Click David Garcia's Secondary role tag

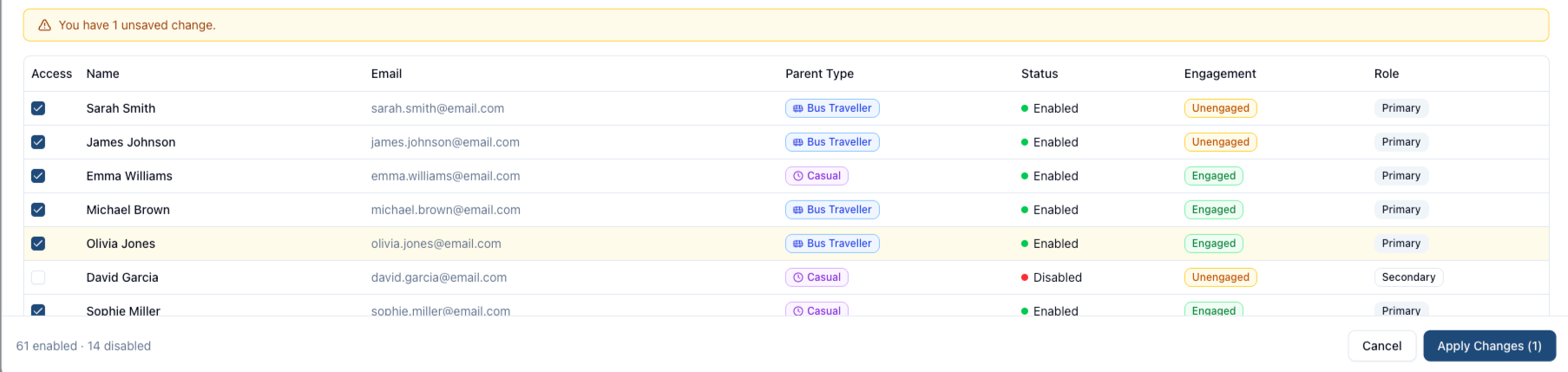coord(1407,277)
